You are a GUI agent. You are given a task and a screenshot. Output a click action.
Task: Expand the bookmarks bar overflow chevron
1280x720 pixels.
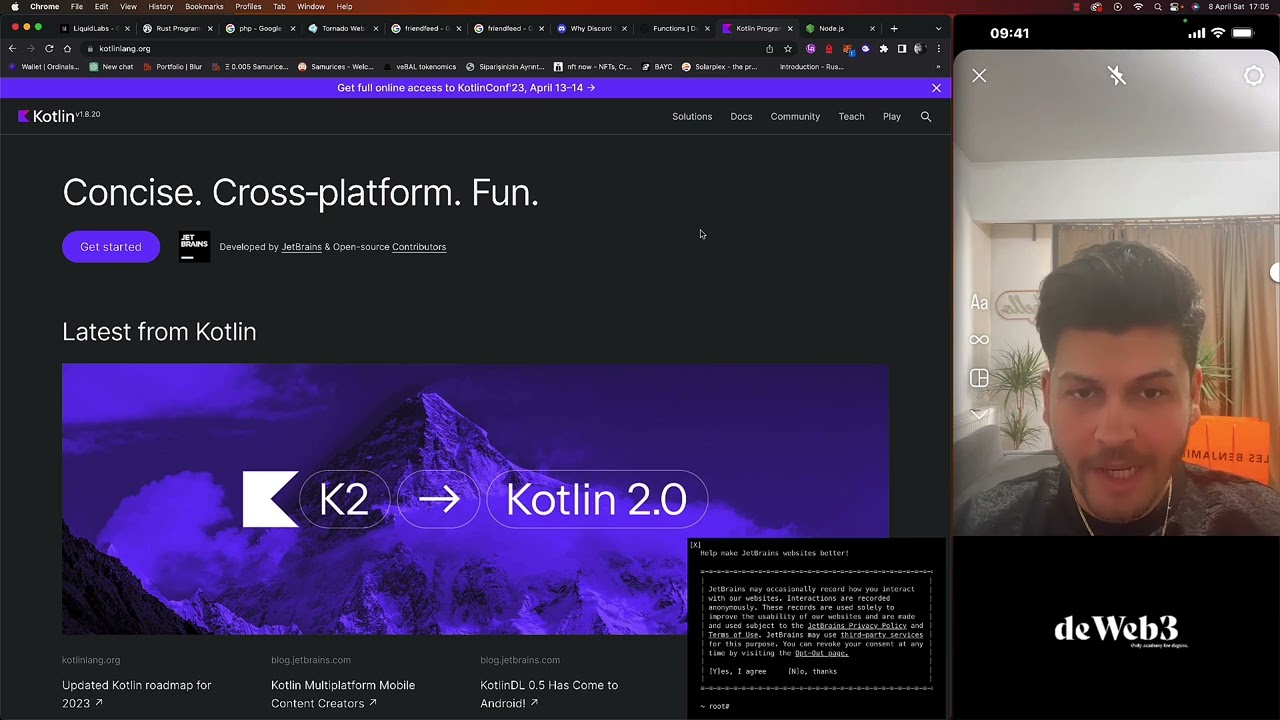pyautogui.click(x=937, y=67)
